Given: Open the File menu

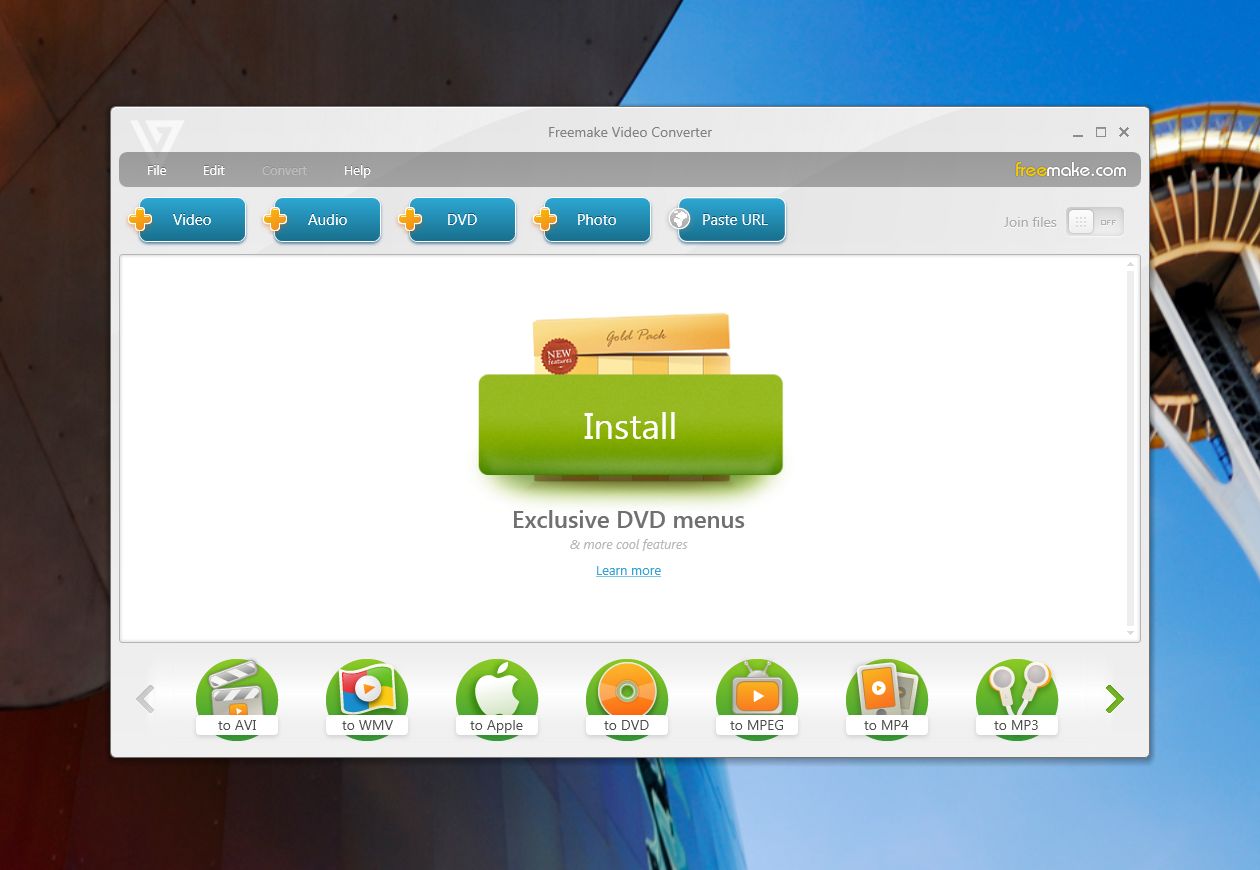Looking at the screenshot, I should click(x=157, y=171).
